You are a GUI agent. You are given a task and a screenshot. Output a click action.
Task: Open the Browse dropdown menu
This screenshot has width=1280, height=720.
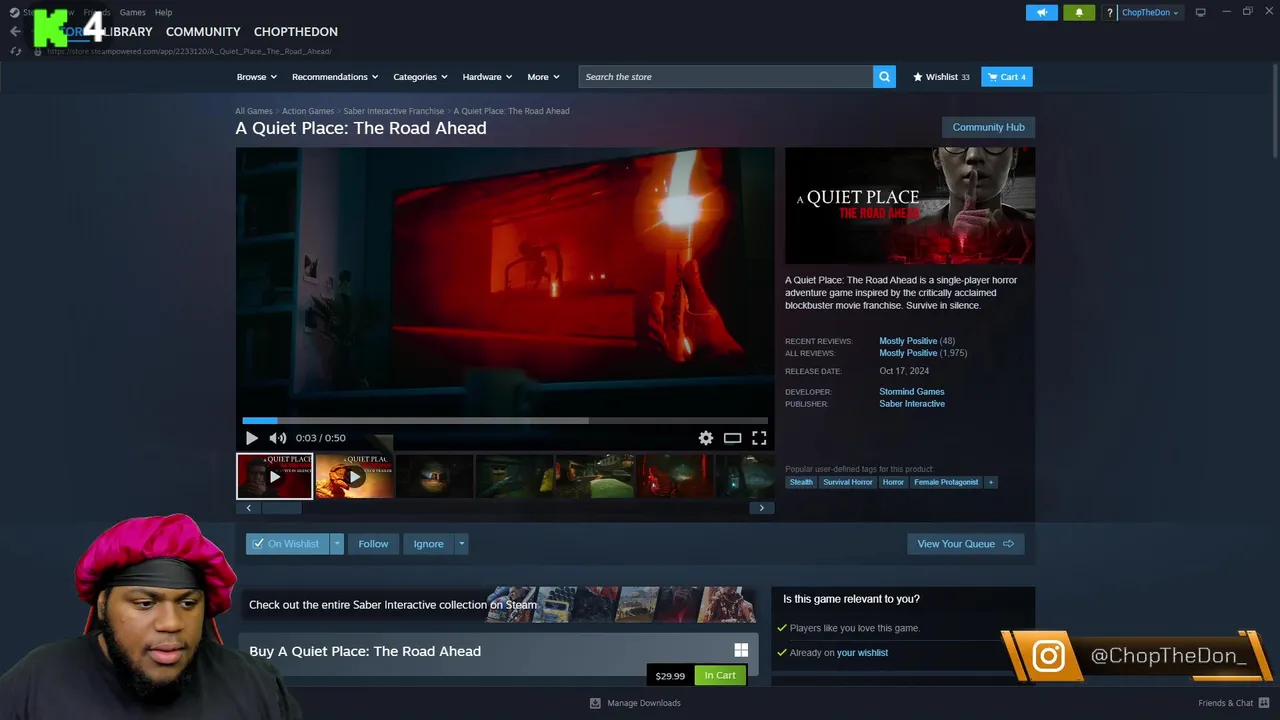(x=257, y=77)
